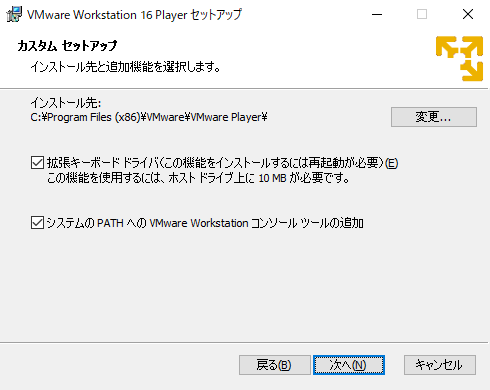Click the window title VMware Workstation 16 Player セットアップ
Image resolution: width=490 pixels, height=390 pixels.
click(x=134, y=15)
